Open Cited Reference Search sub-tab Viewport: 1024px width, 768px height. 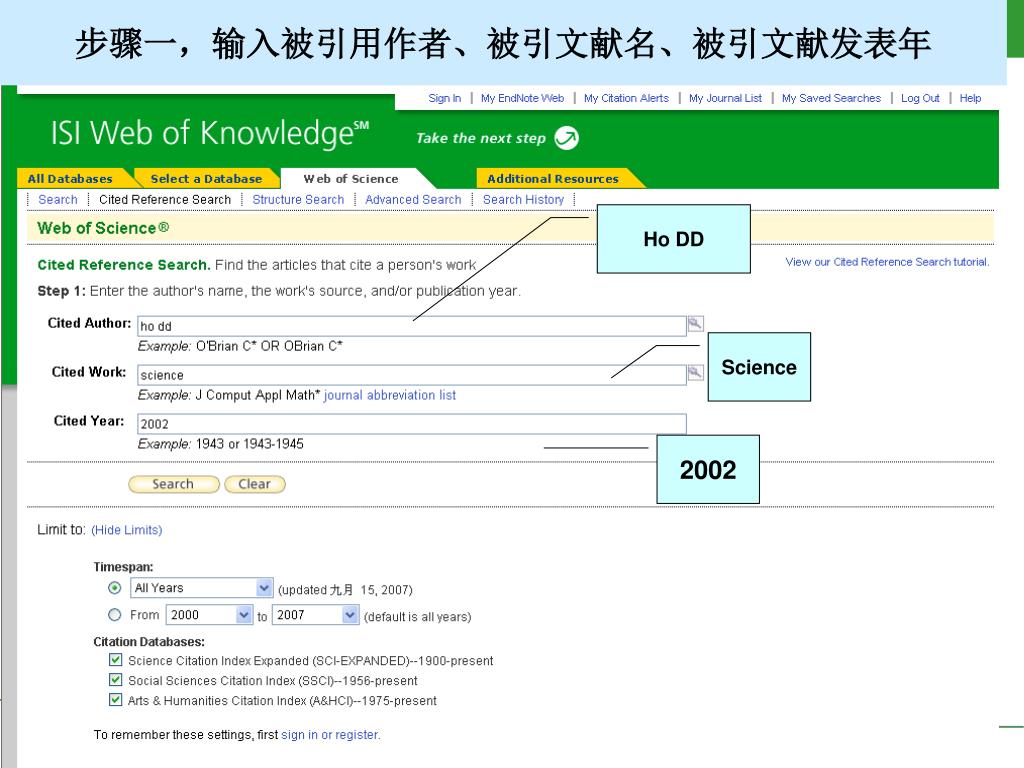165,200
